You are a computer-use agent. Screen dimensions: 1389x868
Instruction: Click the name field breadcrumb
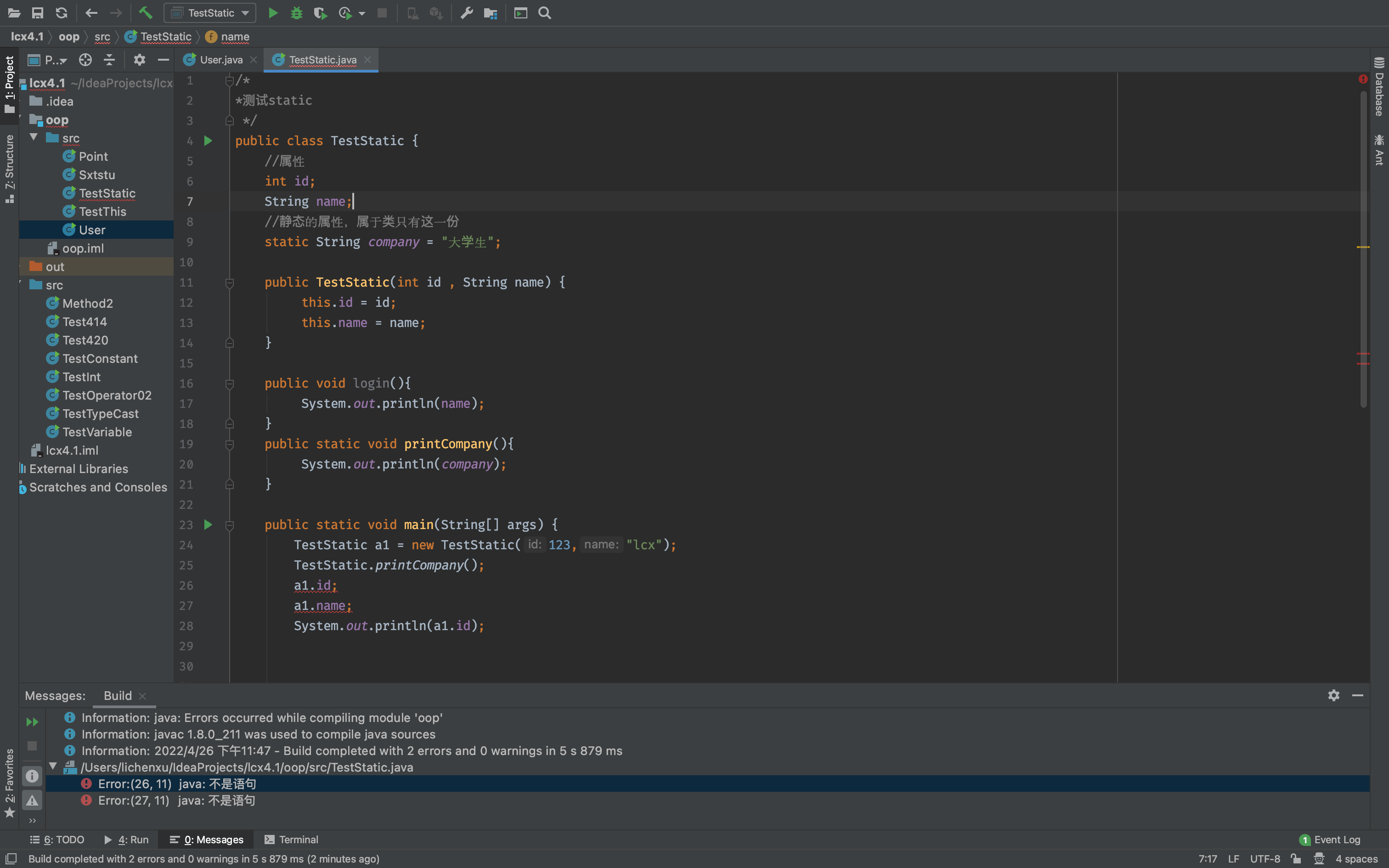click(228, 37)
